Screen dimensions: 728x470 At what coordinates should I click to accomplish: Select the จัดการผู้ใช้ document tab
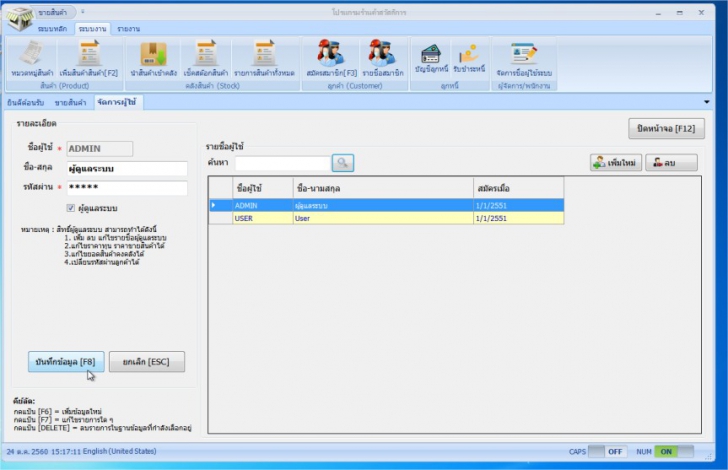(x=117, y=102)
